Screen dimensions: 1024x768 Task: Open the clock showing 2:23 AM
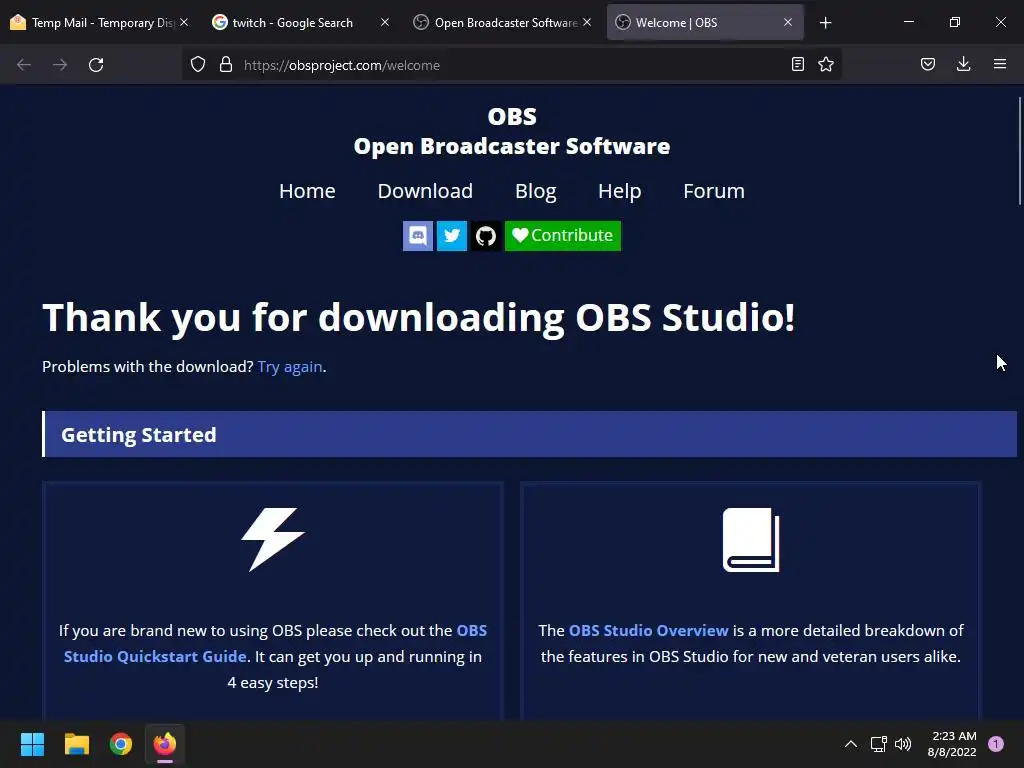pos(952,744)
